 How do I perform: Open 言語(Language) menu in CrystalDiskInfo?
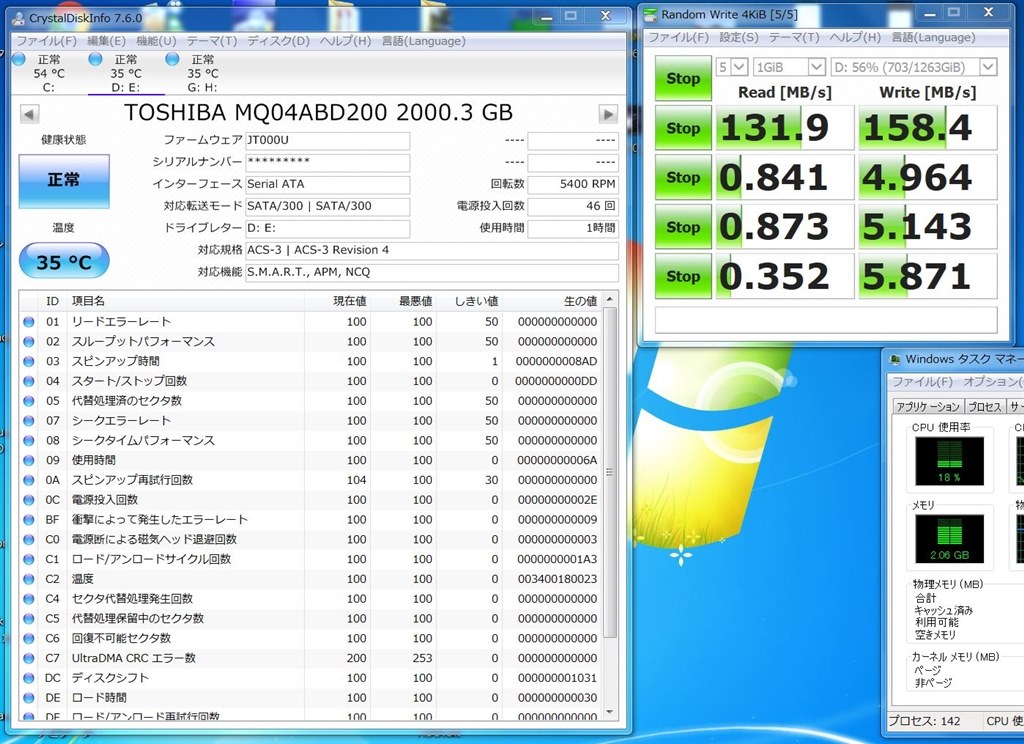[423, 41]
